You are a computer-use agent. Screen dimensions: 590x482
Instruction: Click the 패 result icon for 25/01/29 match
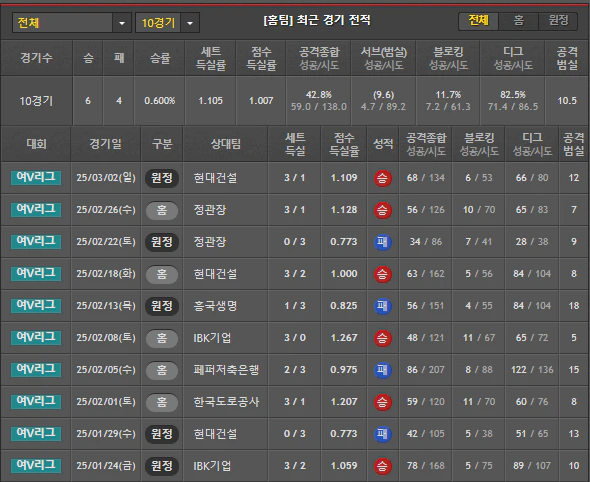tap(382, 434)
